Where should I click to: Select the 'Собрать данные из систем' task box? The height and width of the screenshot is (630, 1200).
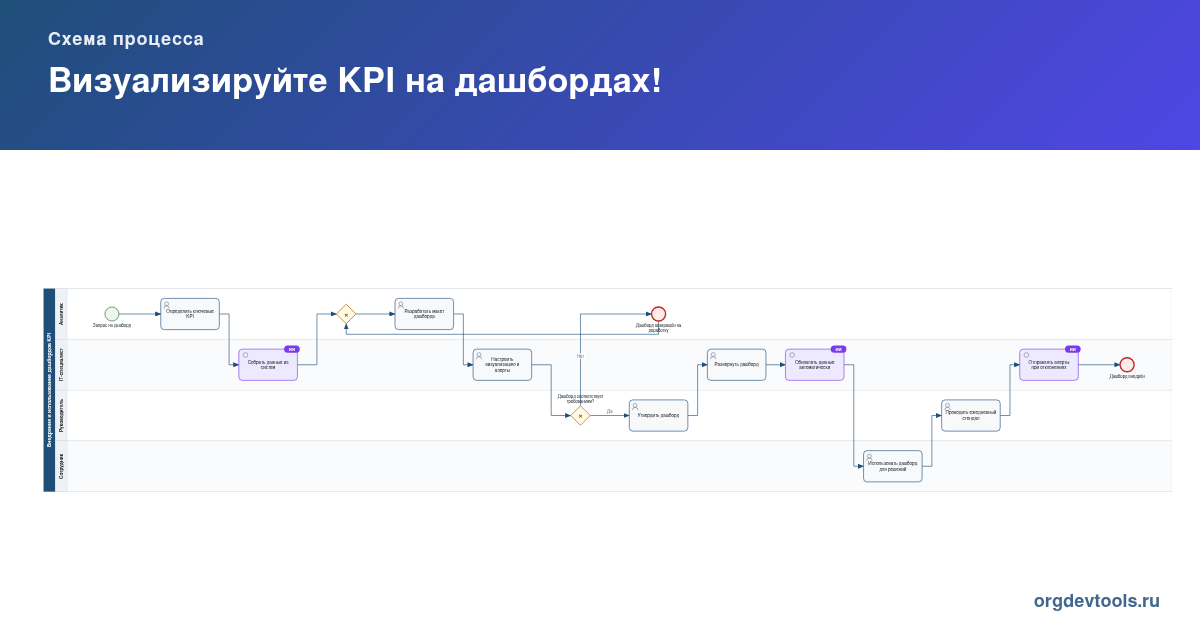click(268, 365)
